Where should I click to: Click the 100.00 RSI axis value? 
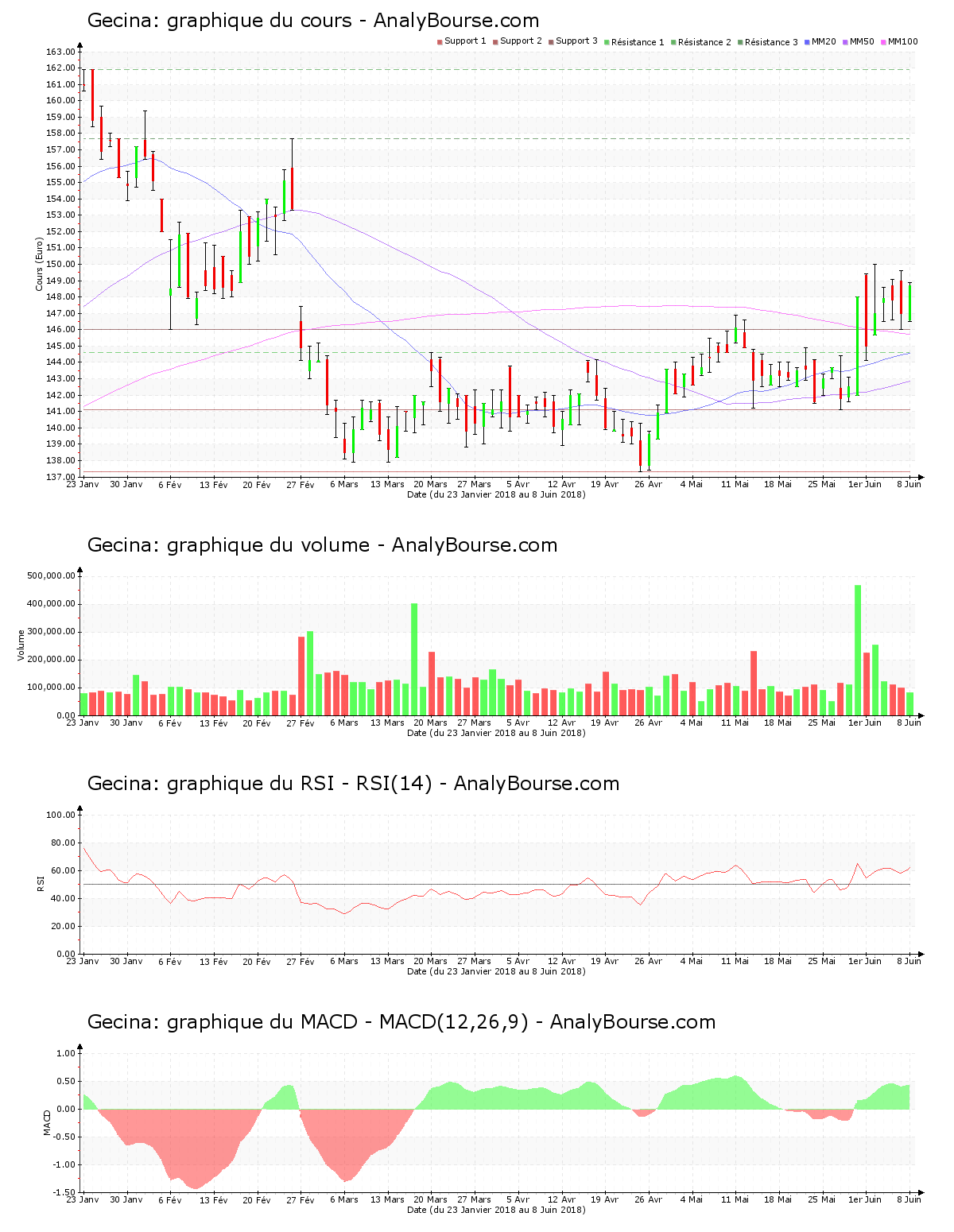click(x=60, y=815)
